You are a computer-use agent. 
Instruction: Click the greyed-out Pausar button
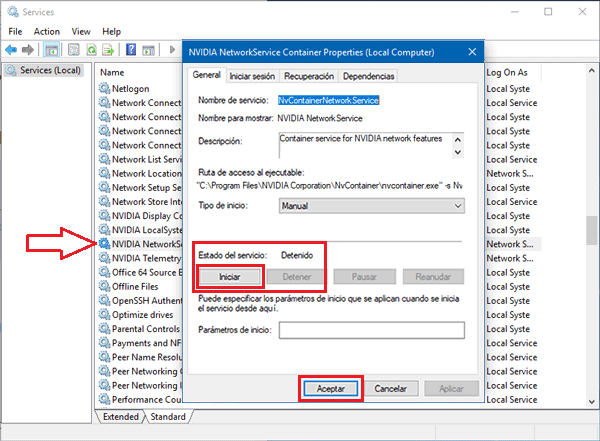[x=364, y=277]
